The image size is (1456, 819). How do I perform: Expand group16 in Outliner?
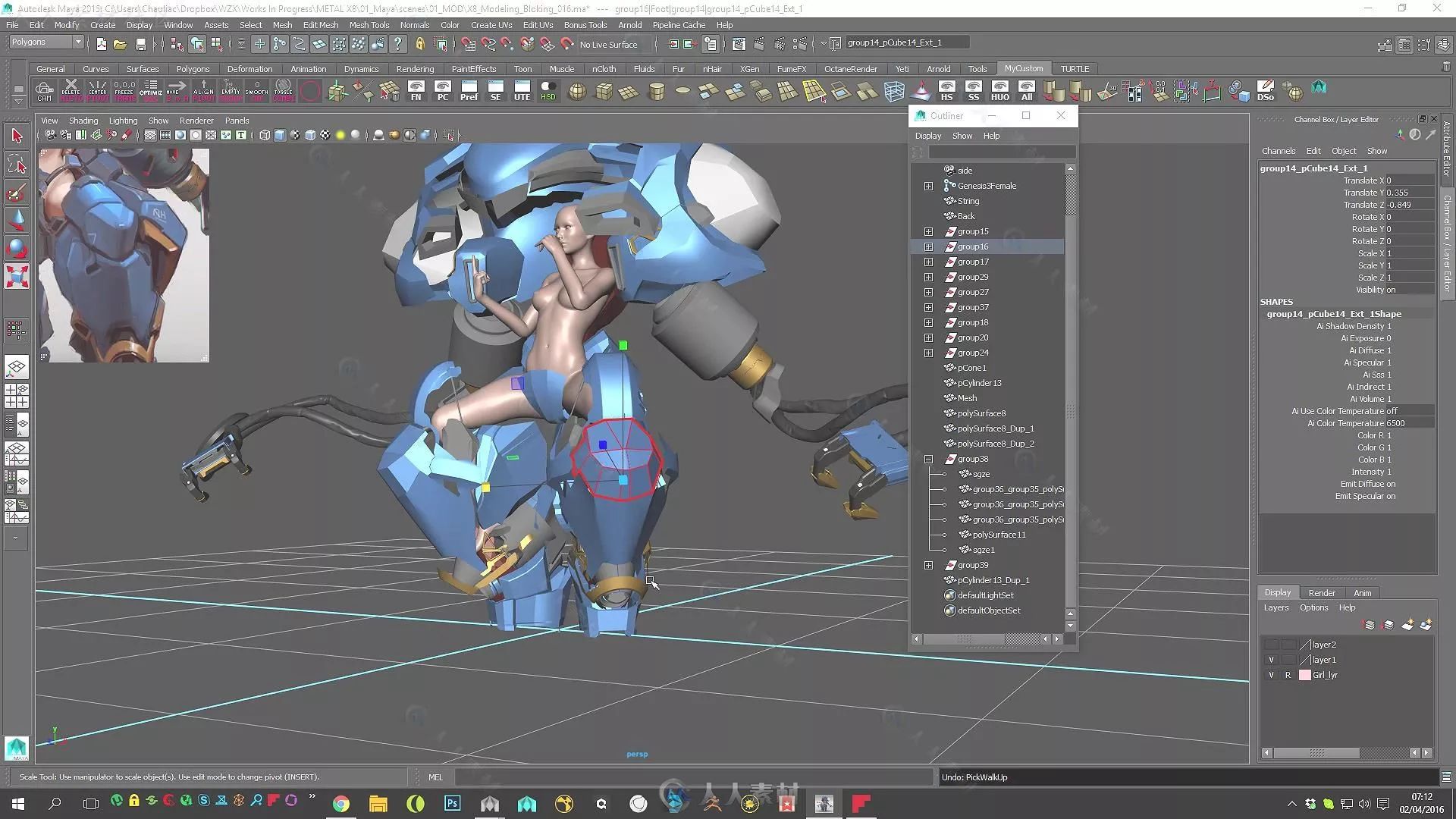point(928,246)
